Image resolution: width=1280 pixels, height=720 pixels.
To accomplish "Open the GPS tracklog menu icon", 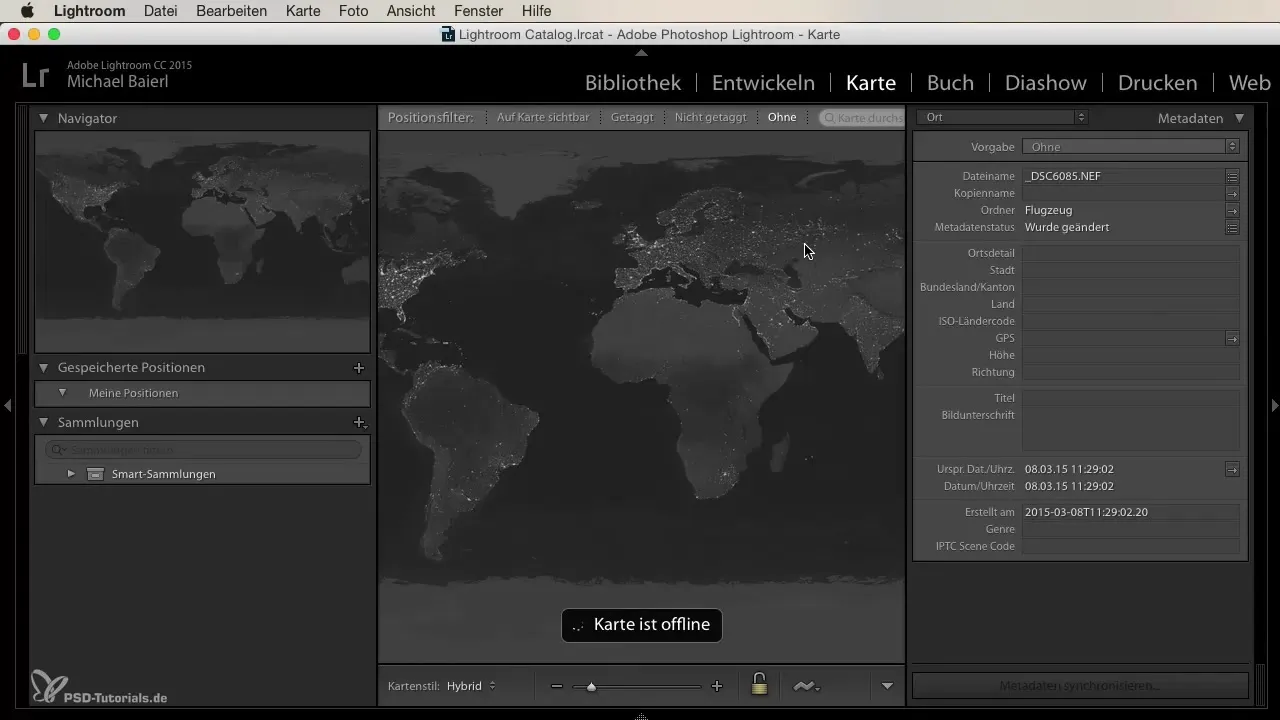I will [x=806, y=686].
